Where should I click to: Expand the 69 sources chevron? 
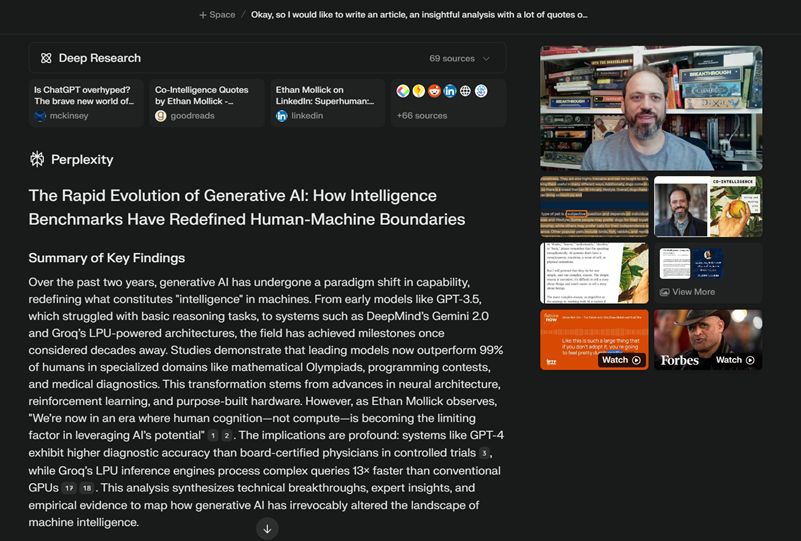click(486, 59)
